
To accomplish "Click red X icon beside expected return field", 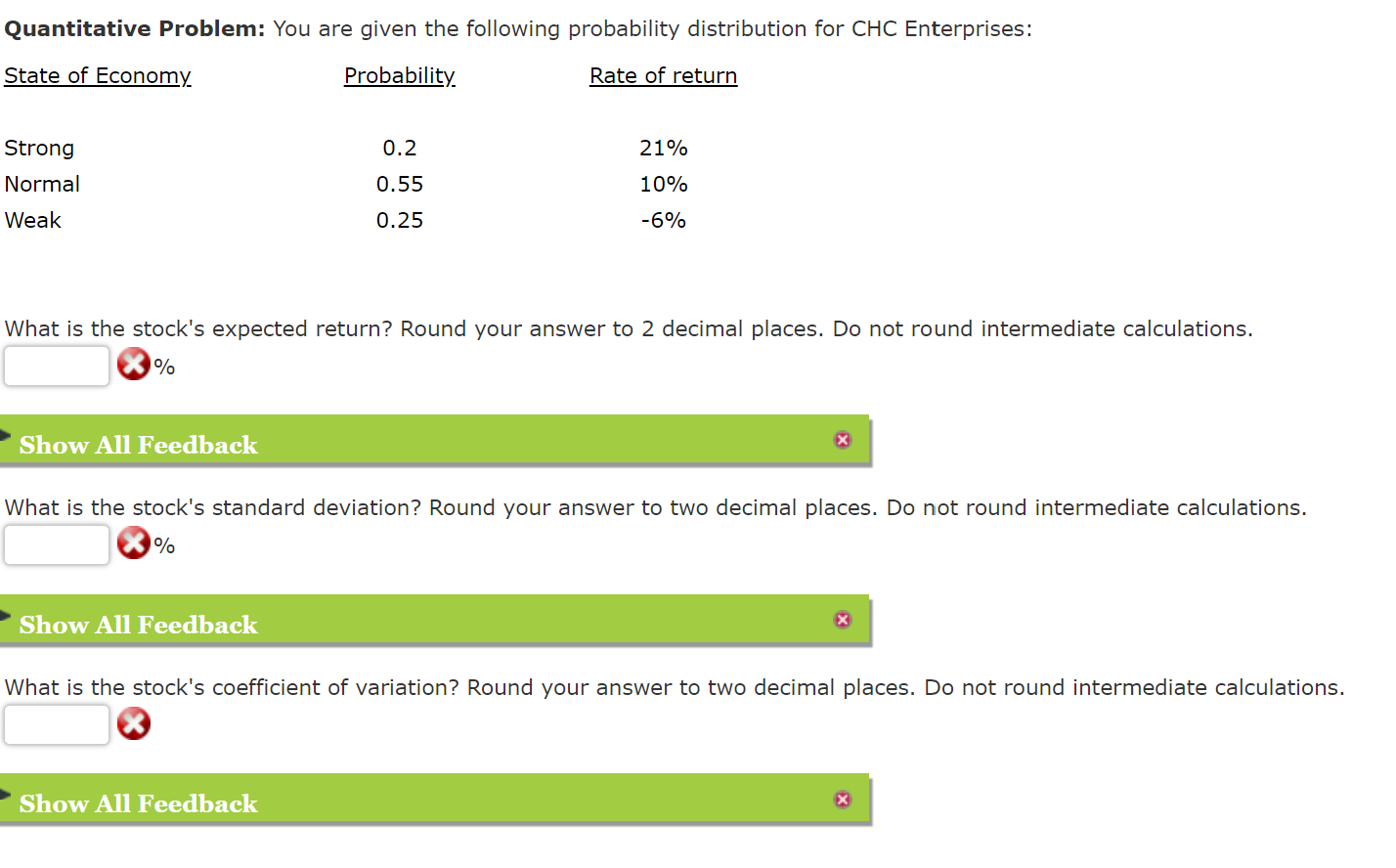I will point(133,365).
